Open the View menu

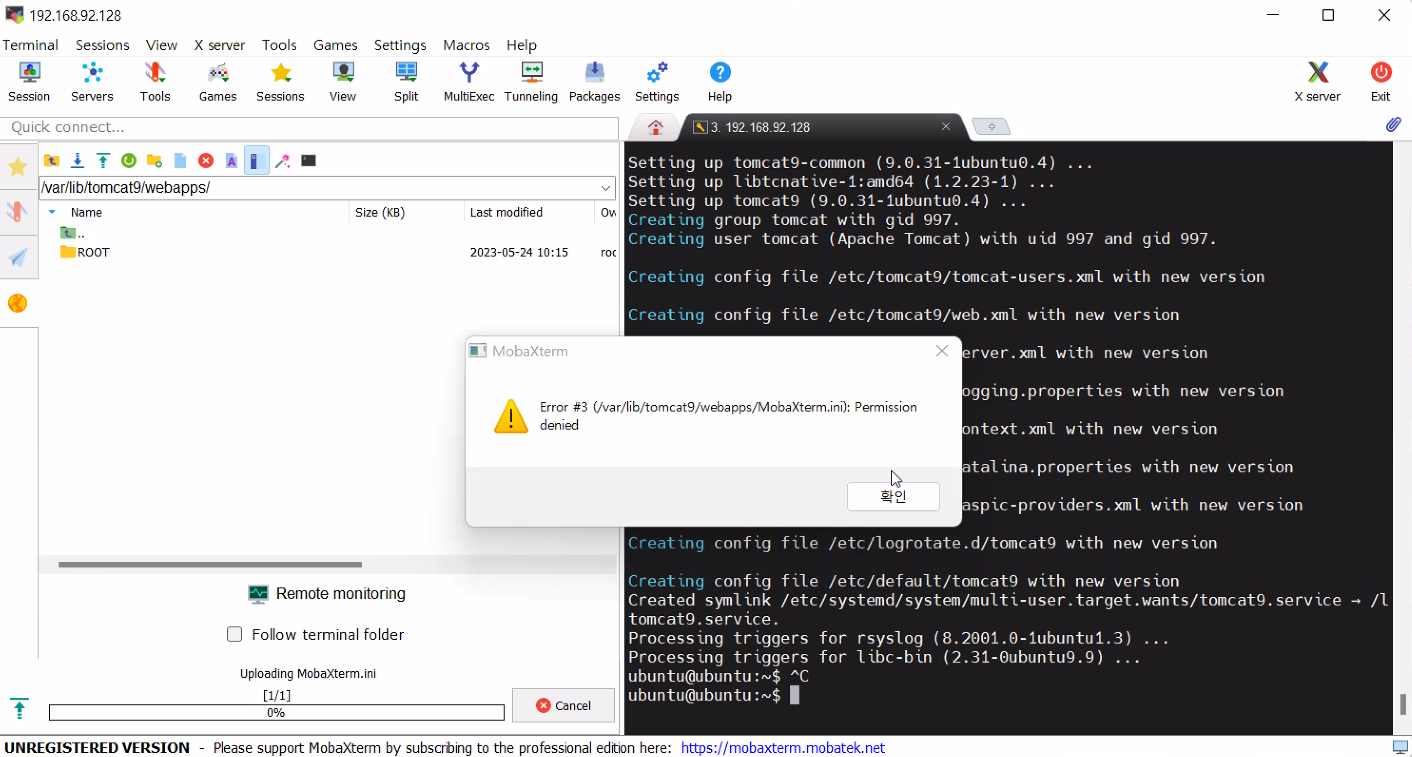tap(161, 45)
